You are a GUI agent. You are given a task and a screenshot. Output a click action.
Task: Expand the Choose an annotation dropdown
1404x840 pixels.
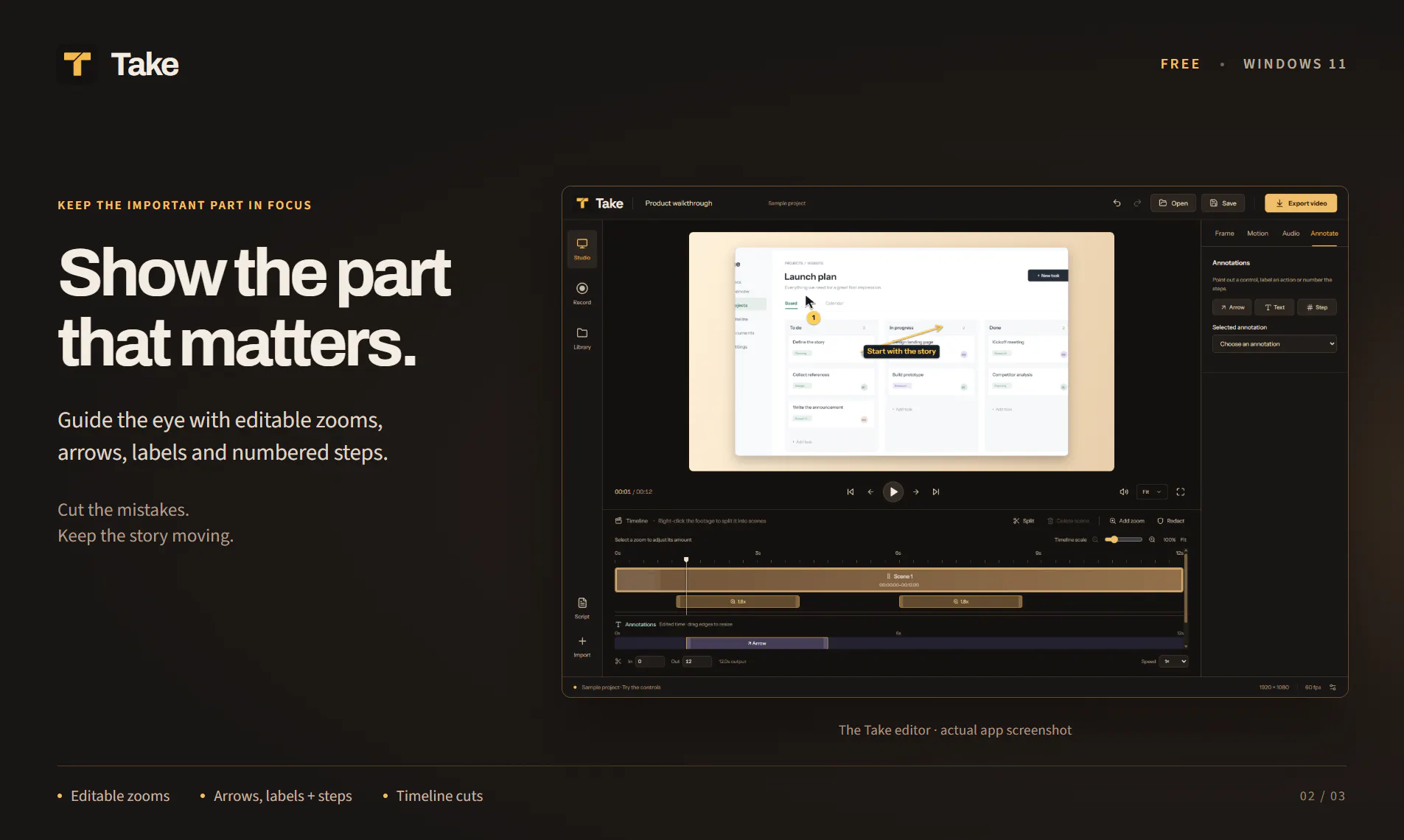[x=1274, y=344]
